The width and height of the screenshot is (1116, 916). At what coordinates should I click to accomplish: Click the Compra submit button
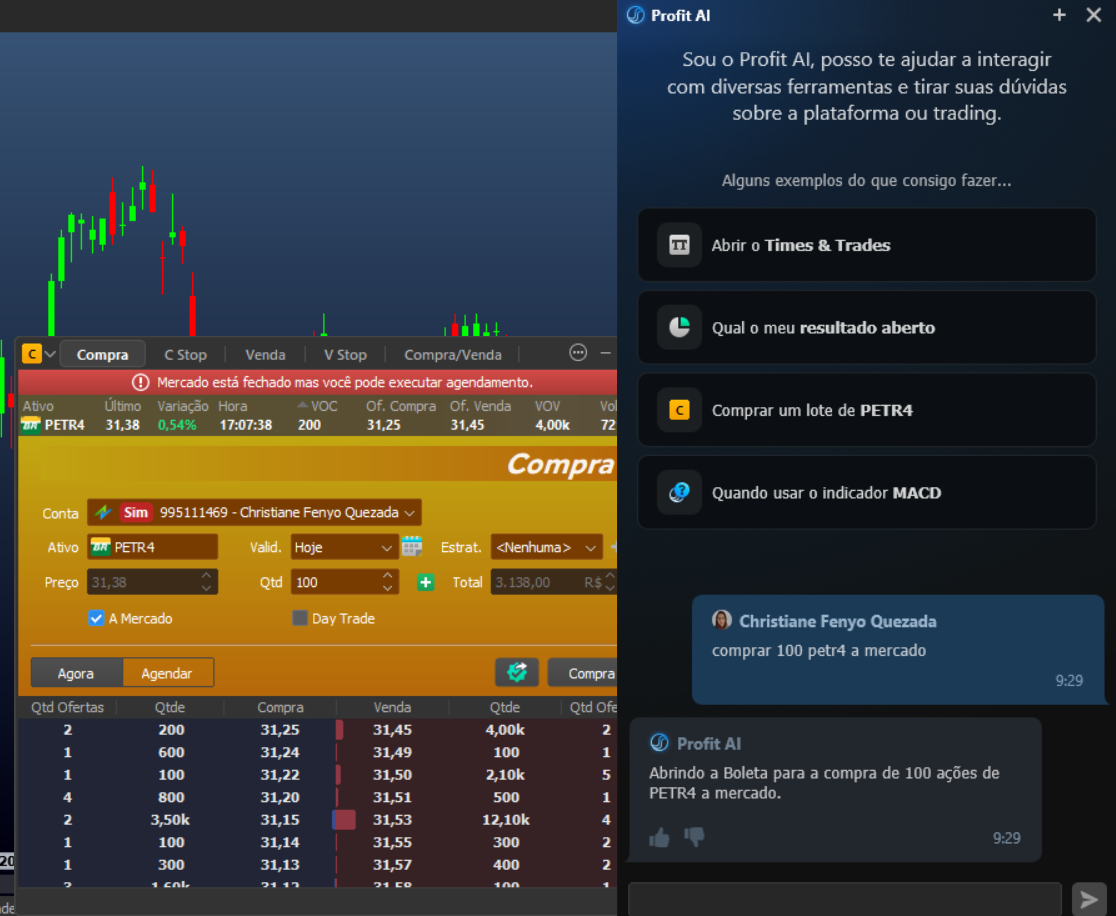point(584,673)
